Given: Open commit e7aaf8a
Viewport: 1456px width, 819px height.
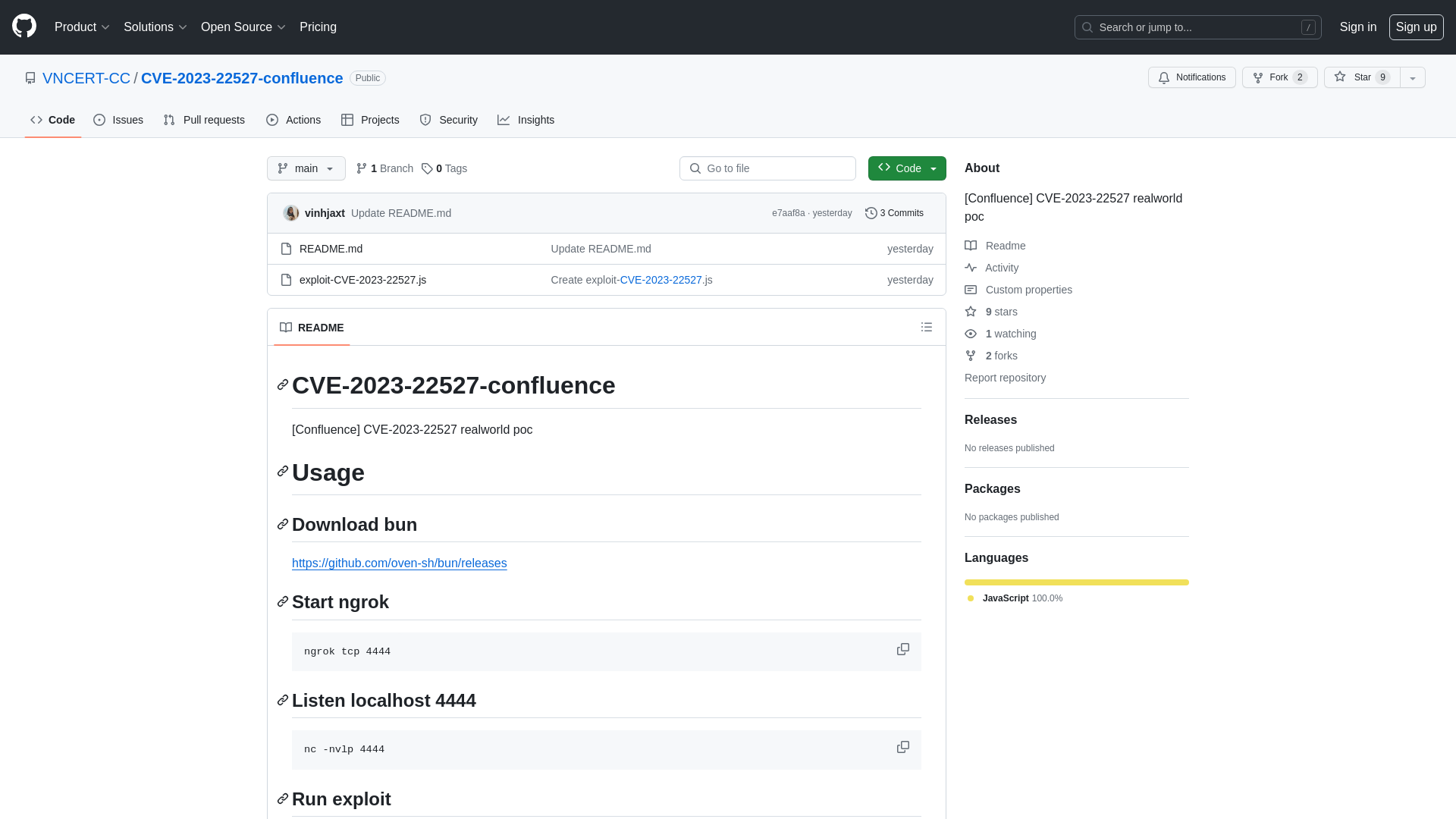Looking at the screenshot, I should click(788, 213).
